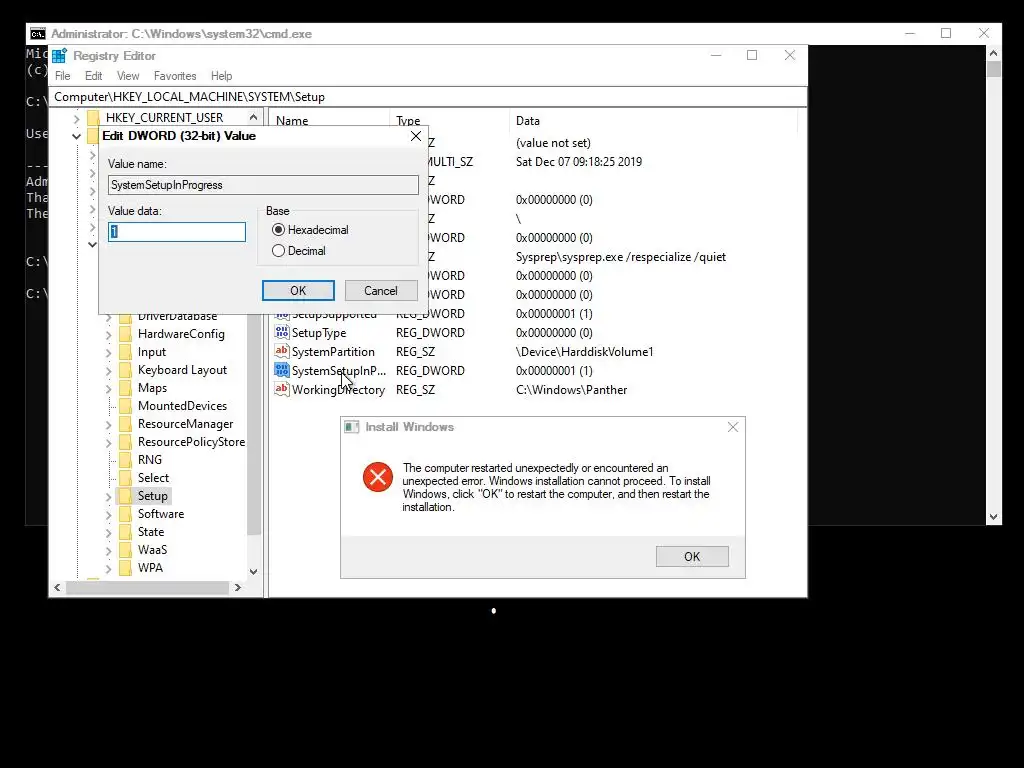Image resolution: width=1024 pixels, height=768 pixels.
Task: Select the Software folder icon
Action: pyautogui.click(x=125, y=514)
